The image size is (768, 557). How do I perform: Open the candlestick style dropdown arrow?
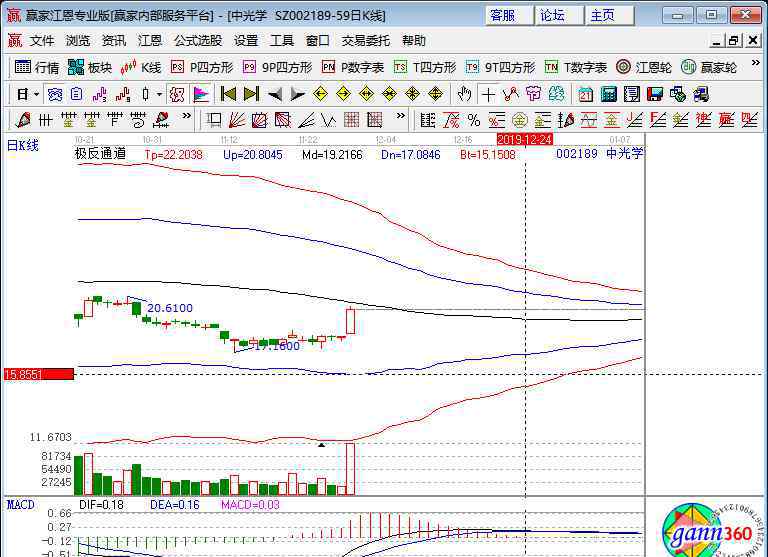coord(159,94)
